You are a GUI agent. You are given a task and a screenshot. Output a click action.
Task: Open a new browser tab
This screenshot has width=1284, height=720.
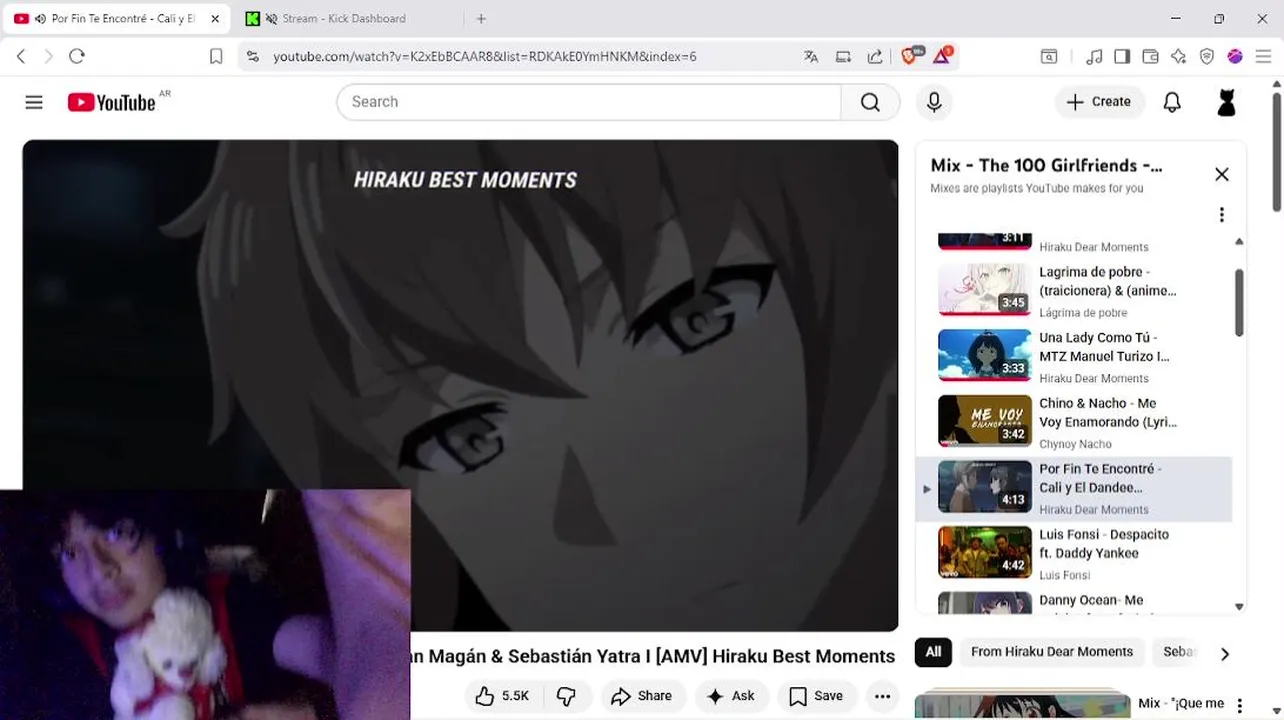481,18
